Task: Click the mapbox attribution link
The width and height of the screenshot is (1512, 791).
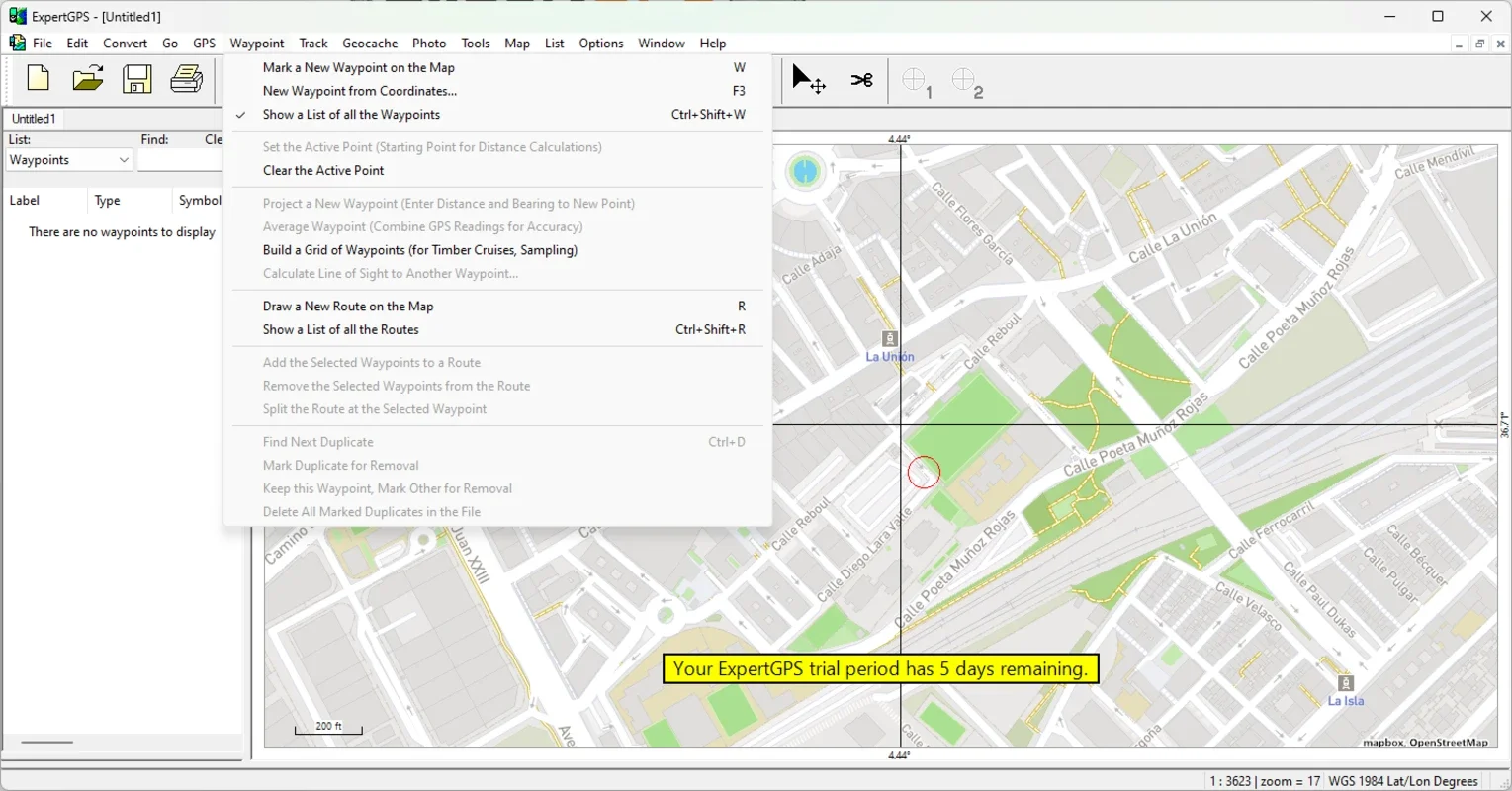Action: click(x=1382, y=743)
